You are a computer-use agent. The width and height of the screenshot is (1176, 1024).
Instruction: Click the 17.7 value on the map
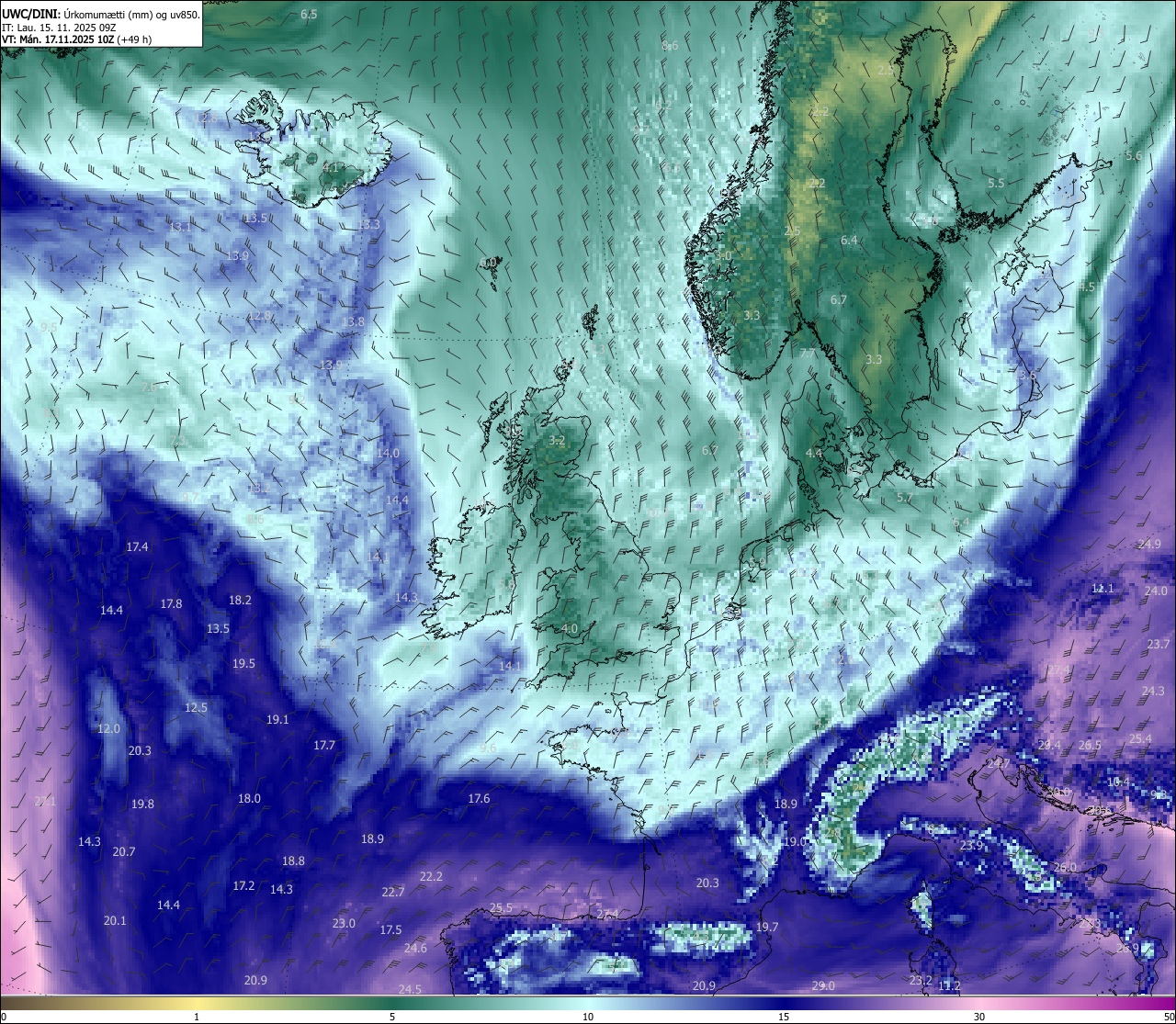(x=324, y=745)
